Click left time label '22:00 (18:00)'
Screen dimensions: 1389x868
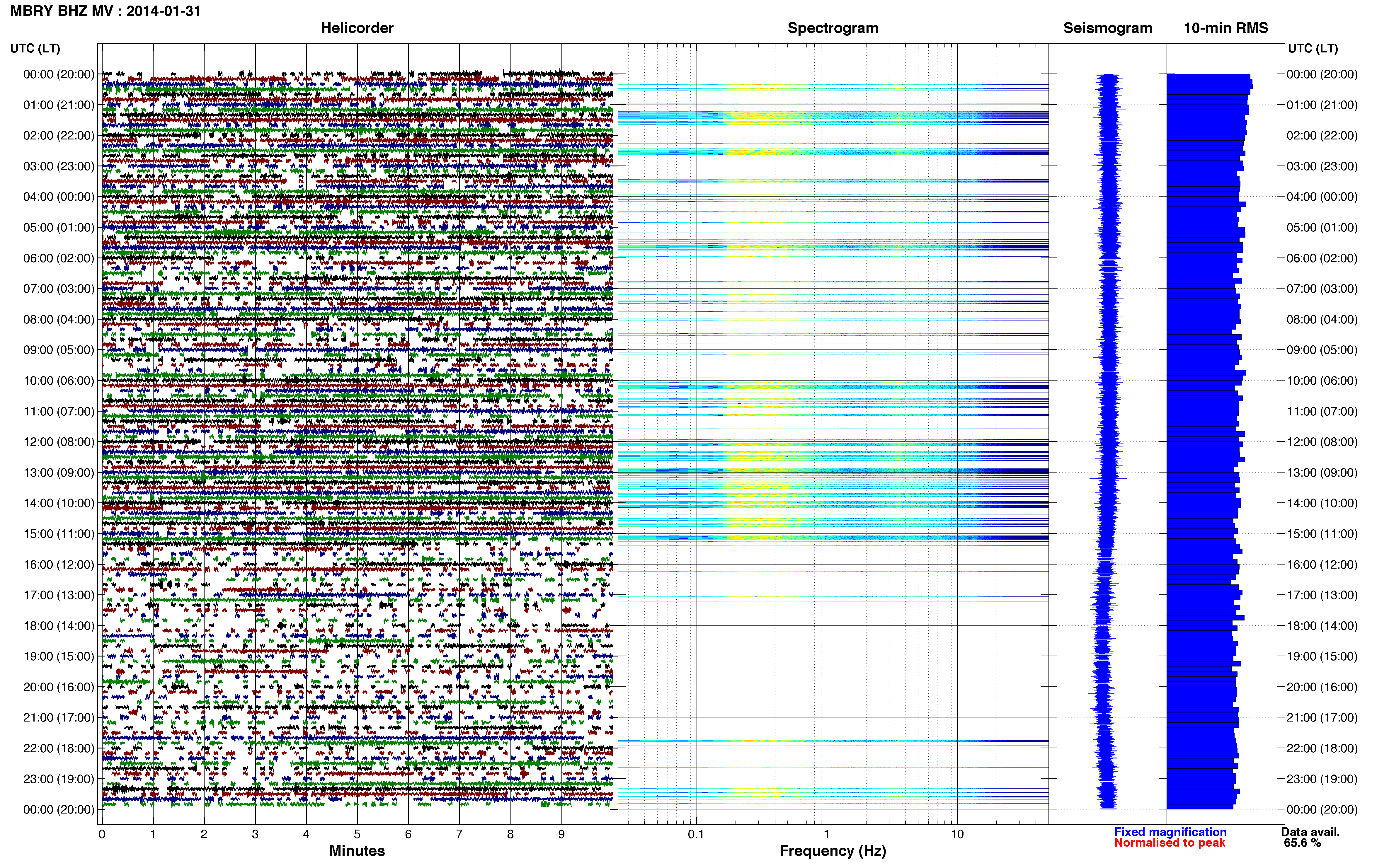(59, 748)
